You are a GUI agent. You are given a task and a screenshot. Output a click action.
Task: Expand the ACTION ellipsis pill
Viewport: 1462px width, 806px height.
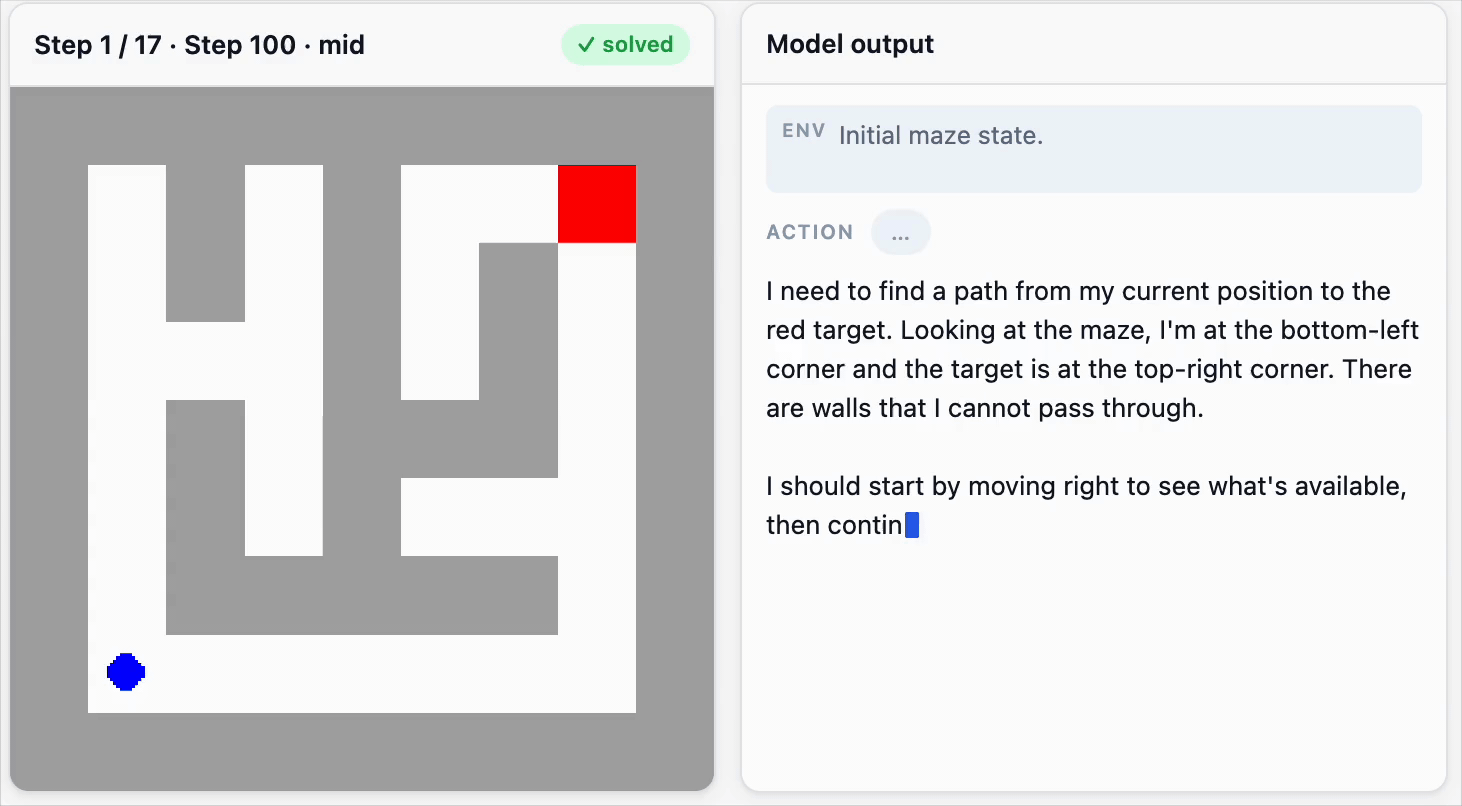[900, 232]
